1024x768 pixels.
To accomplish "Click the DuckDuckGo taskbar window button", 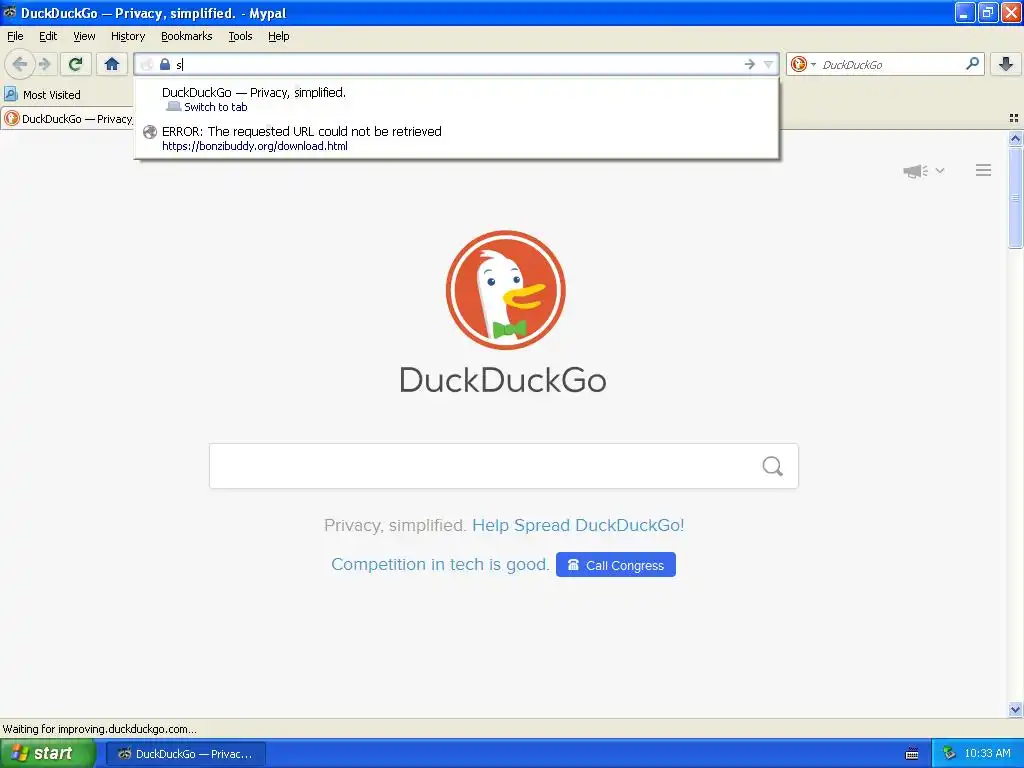I will click(x=186, y=754).
